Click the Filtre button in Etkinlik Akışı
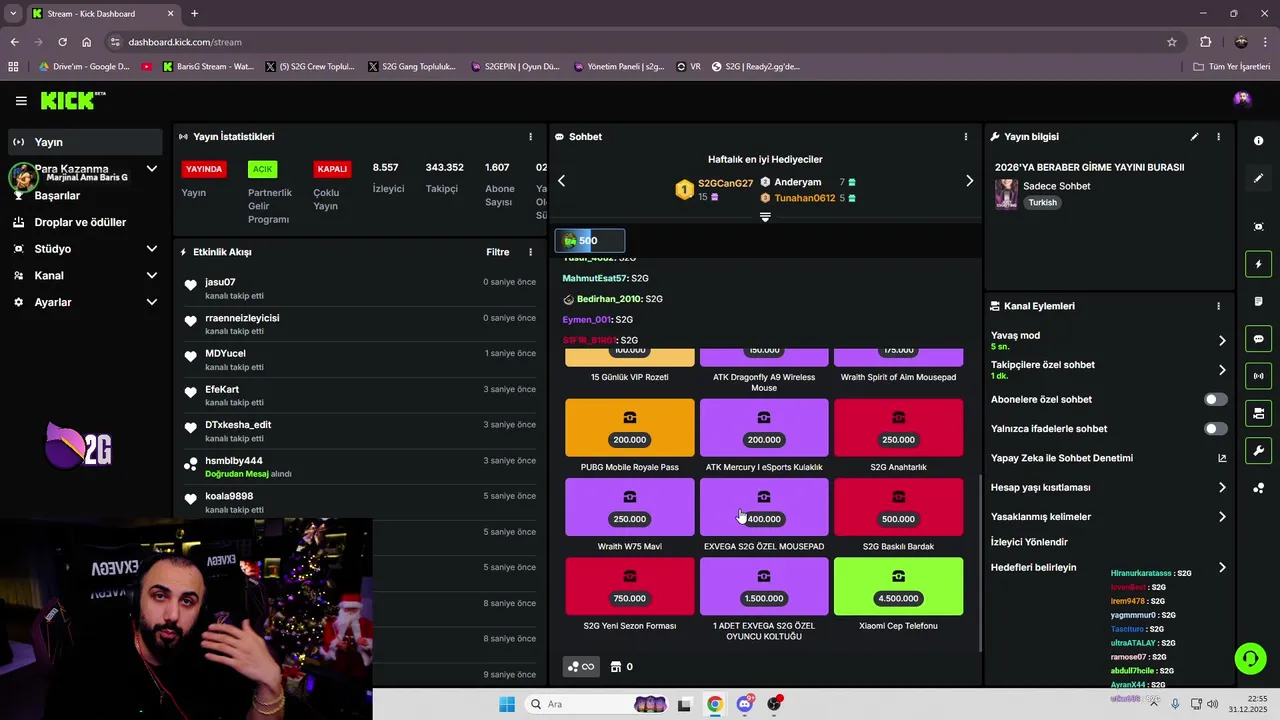Image resolution: width=1280 pixels, height=720 pixels. (497, 252)
